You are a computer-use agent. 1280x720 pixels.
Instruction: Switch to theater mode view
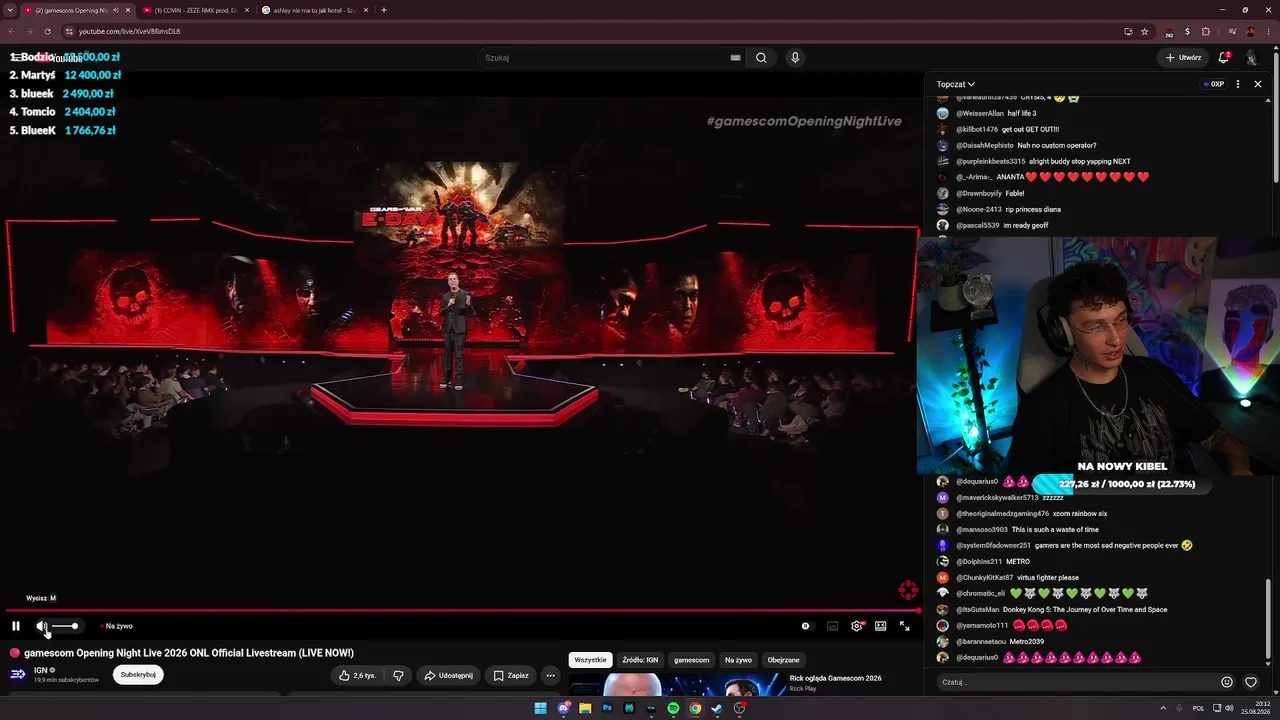click(x=880, y=626)
